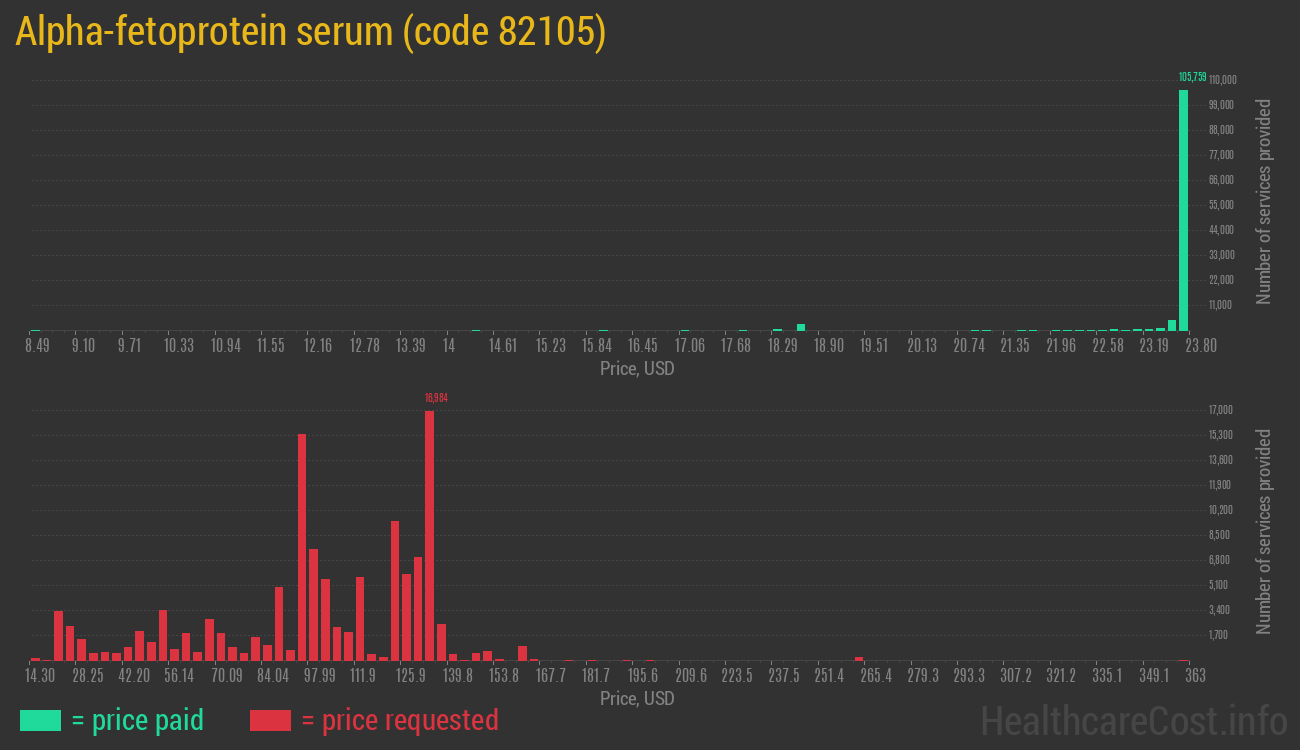1300x750 pixels.
Task: Click the small red bar near 265.4
Action: pyautogui.click(x=857, y=660)
